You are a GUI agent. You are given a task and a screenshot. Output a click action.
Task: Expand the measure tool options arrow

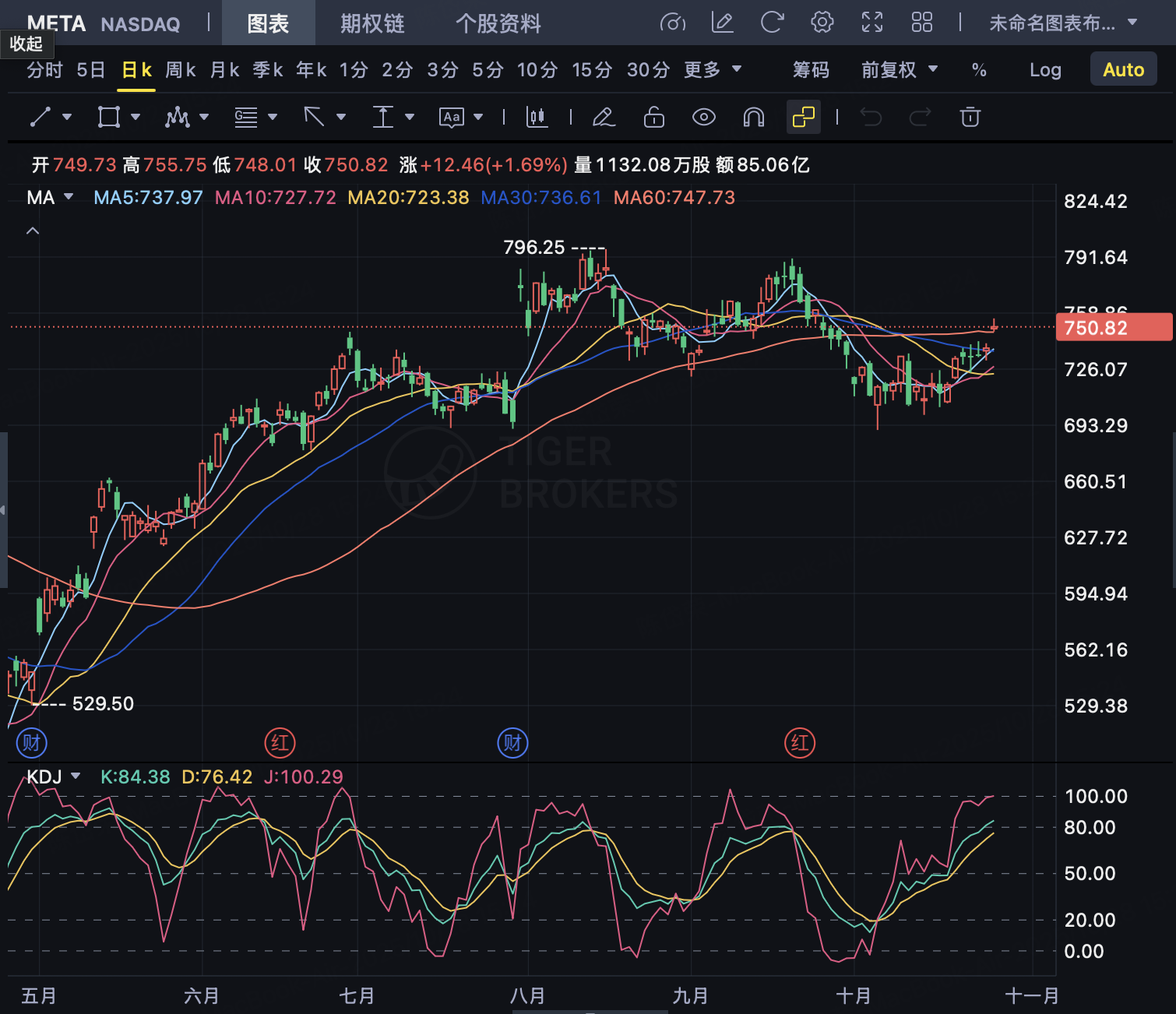pos(410,117)
